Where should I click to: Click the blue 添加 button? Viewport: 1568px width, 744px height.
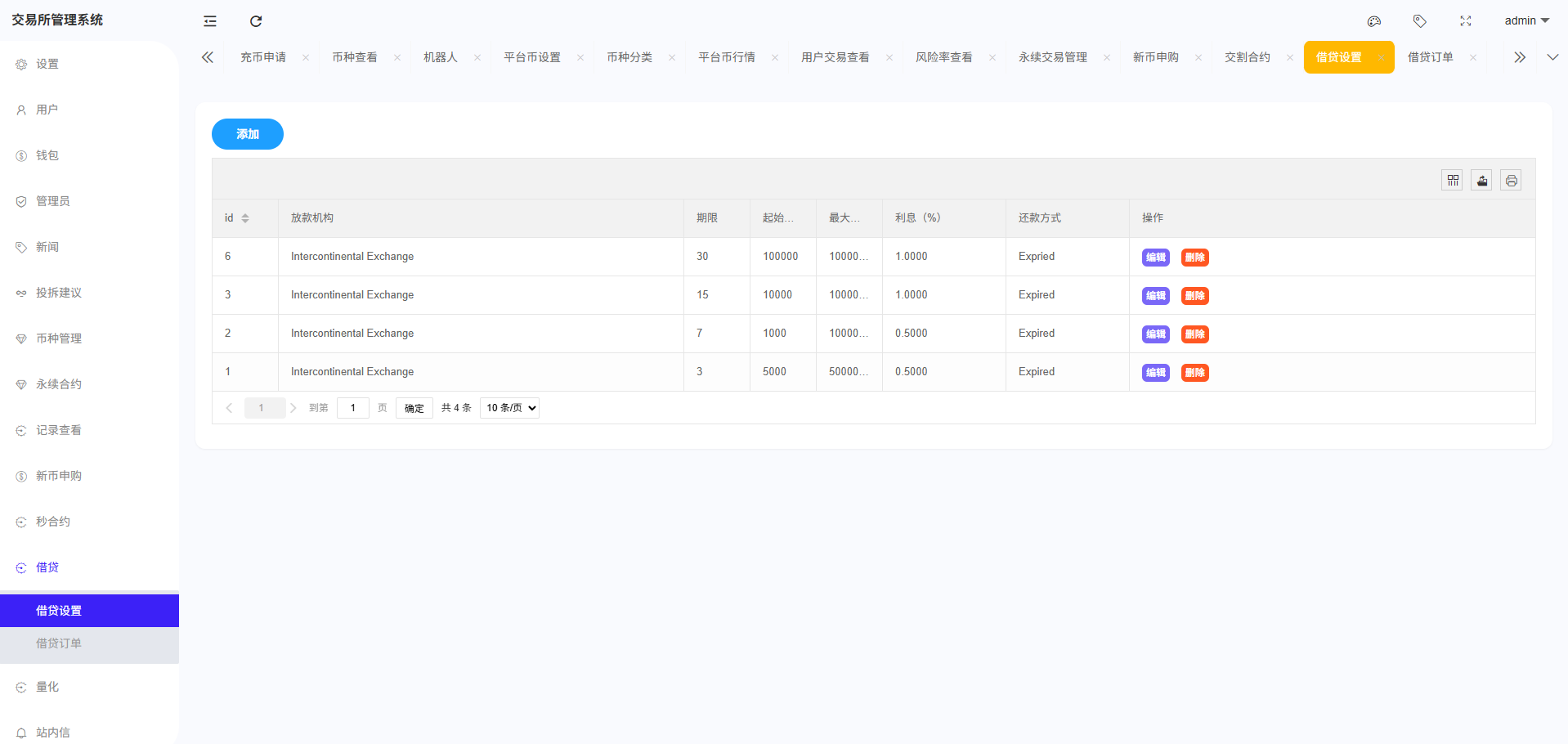click(248, 134)
